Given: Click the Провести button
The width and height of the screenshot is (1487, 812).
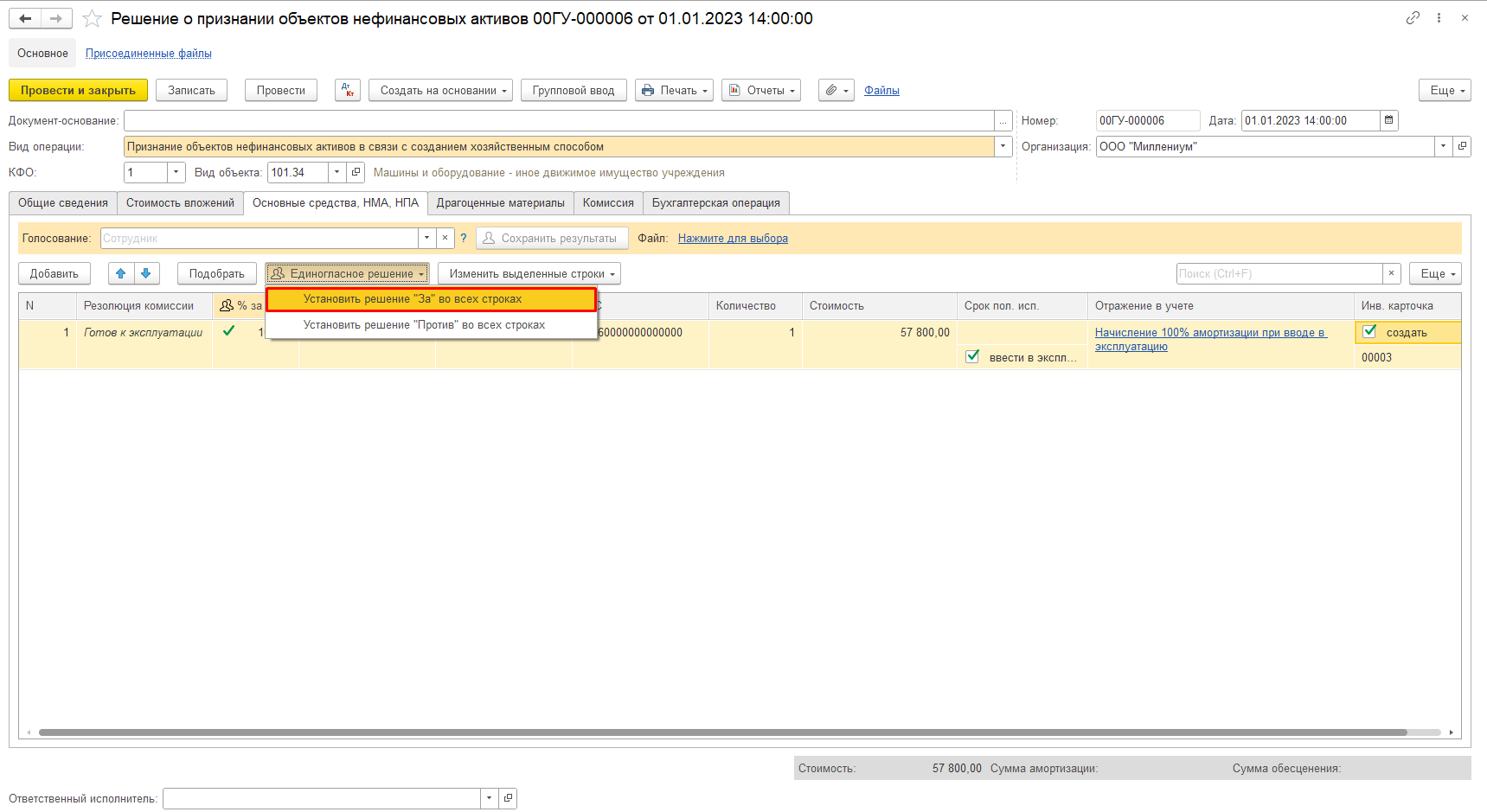Looking at the screenshot, I should (281, 90).
